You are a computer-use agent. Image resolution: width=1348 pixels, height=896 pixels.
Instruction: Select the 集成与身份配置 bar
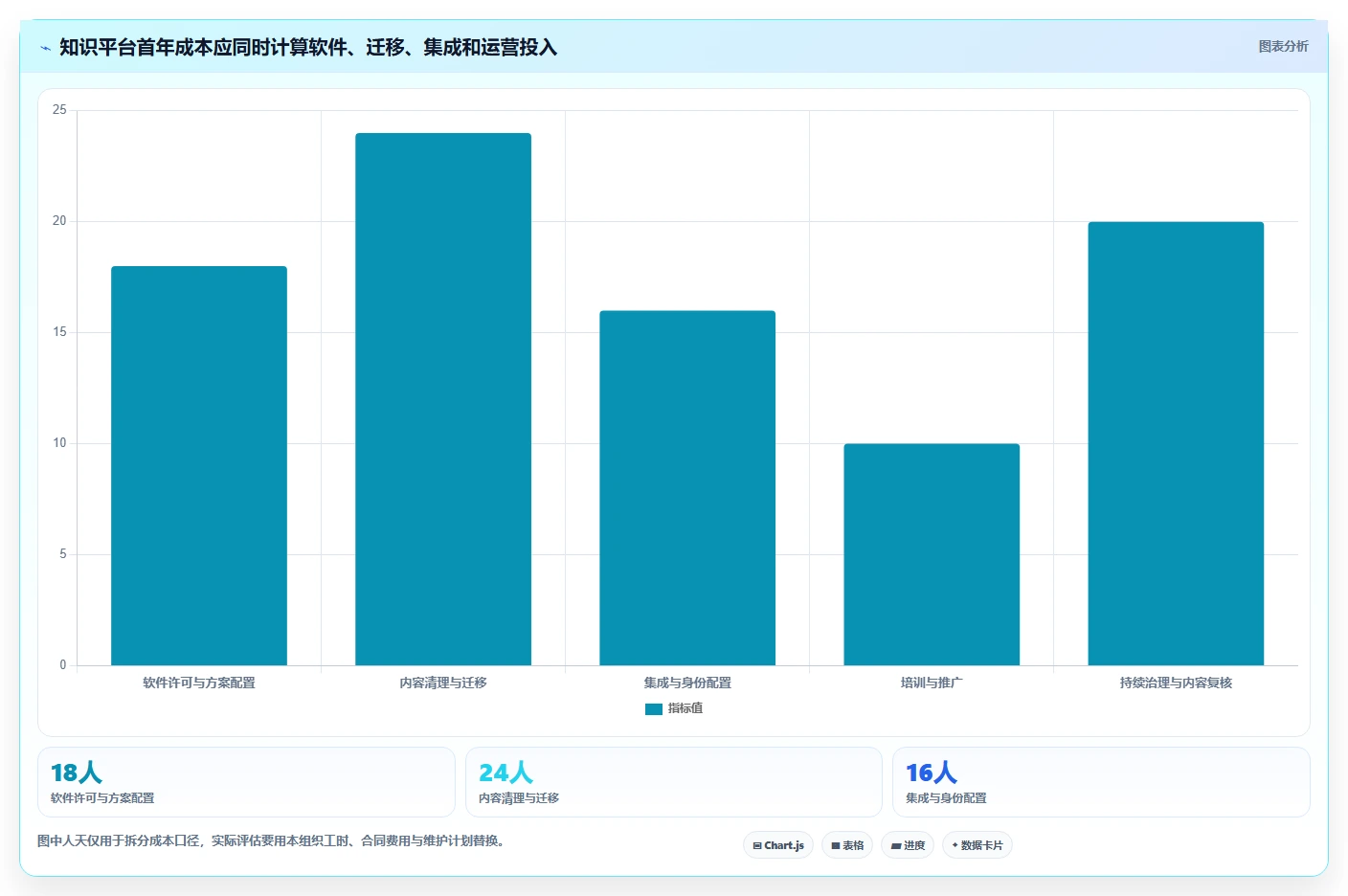click(687, 488)
